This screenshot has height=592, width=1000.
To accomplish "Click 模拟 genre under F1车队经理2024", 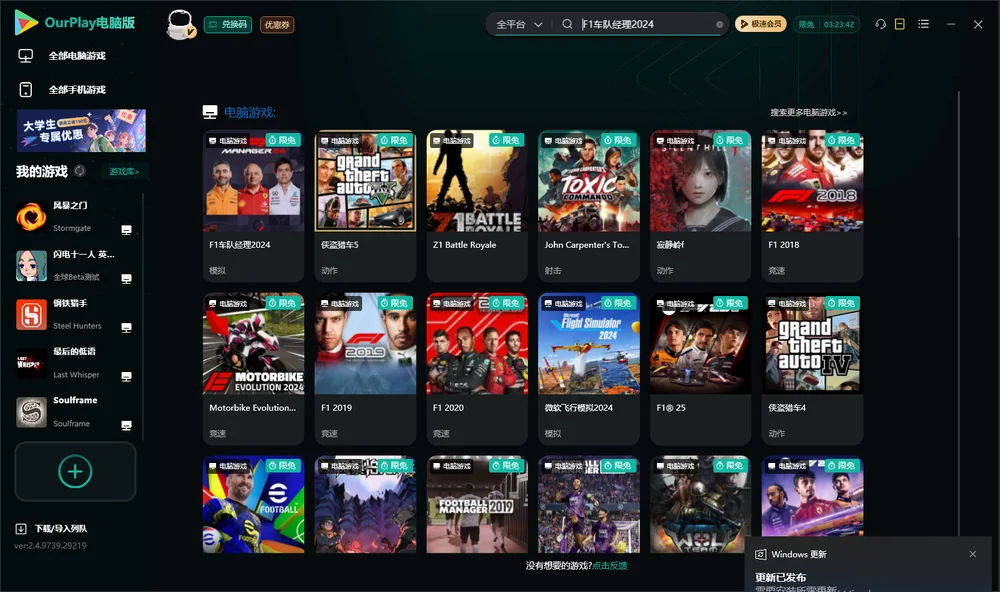I will click(x=217, y=270).
